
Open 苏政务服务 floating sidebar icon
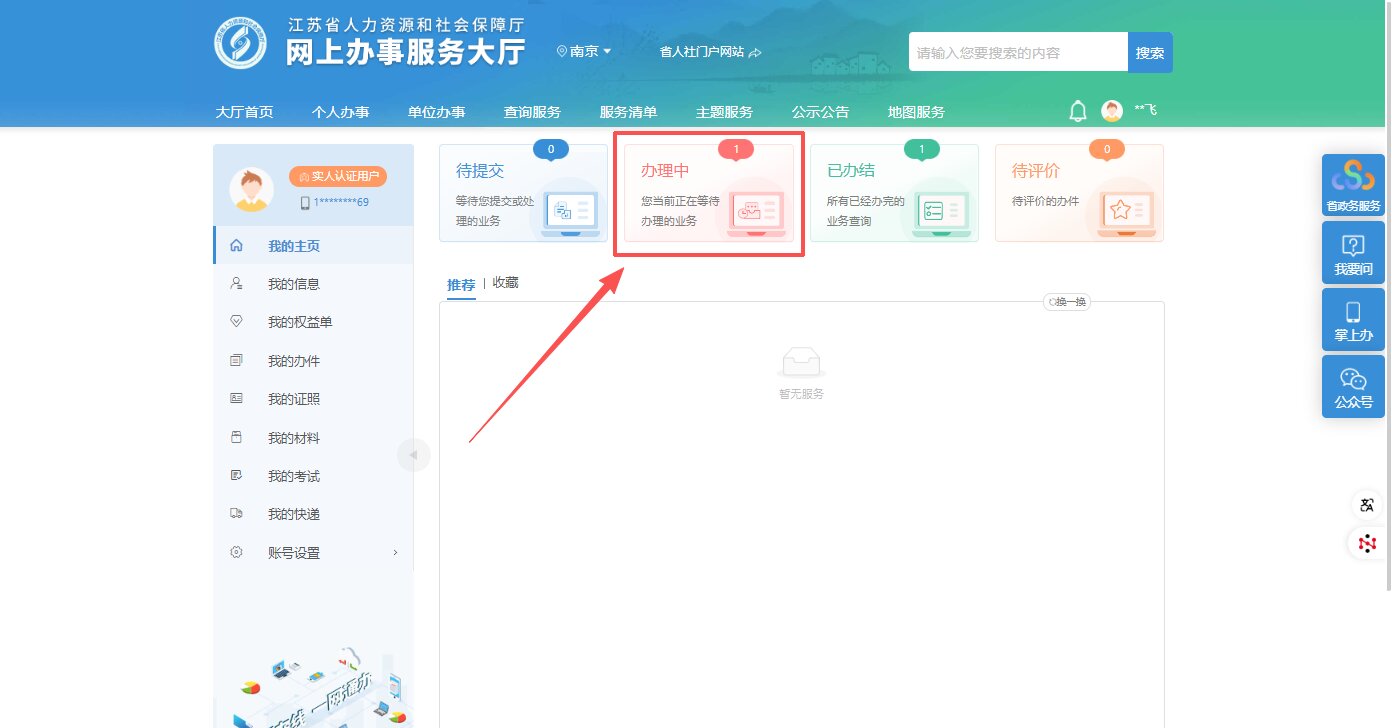pyautogui.click(x=1353, y=185)
